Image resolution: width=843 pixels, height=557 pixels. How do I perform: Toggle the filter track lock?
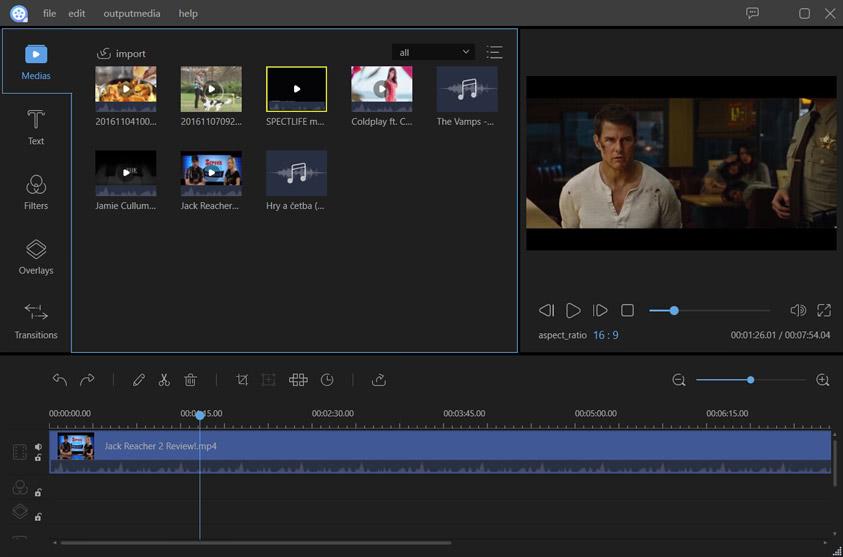(x=38, y=492)
